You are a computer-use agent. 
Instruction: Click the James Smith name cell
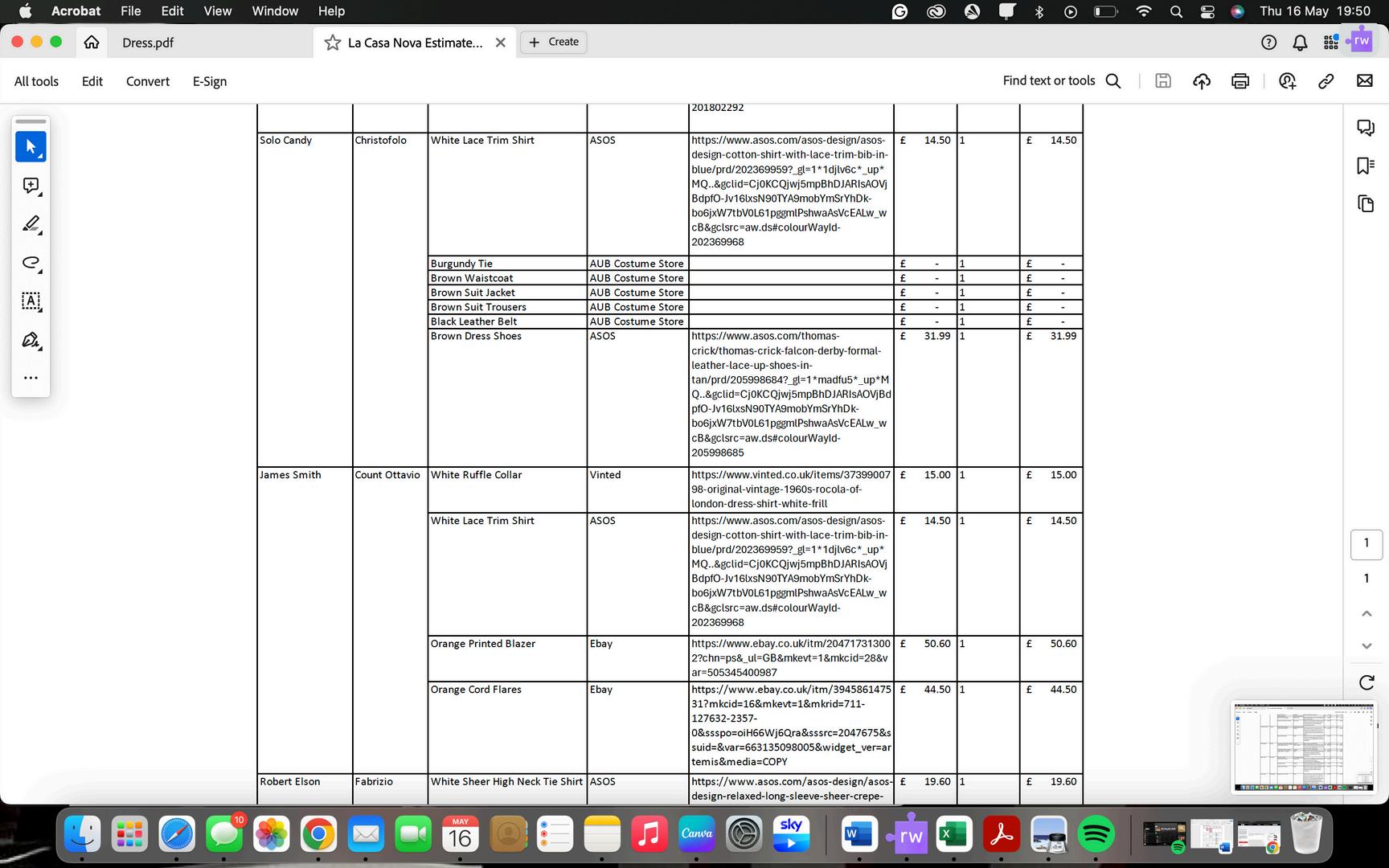point(305,620)
